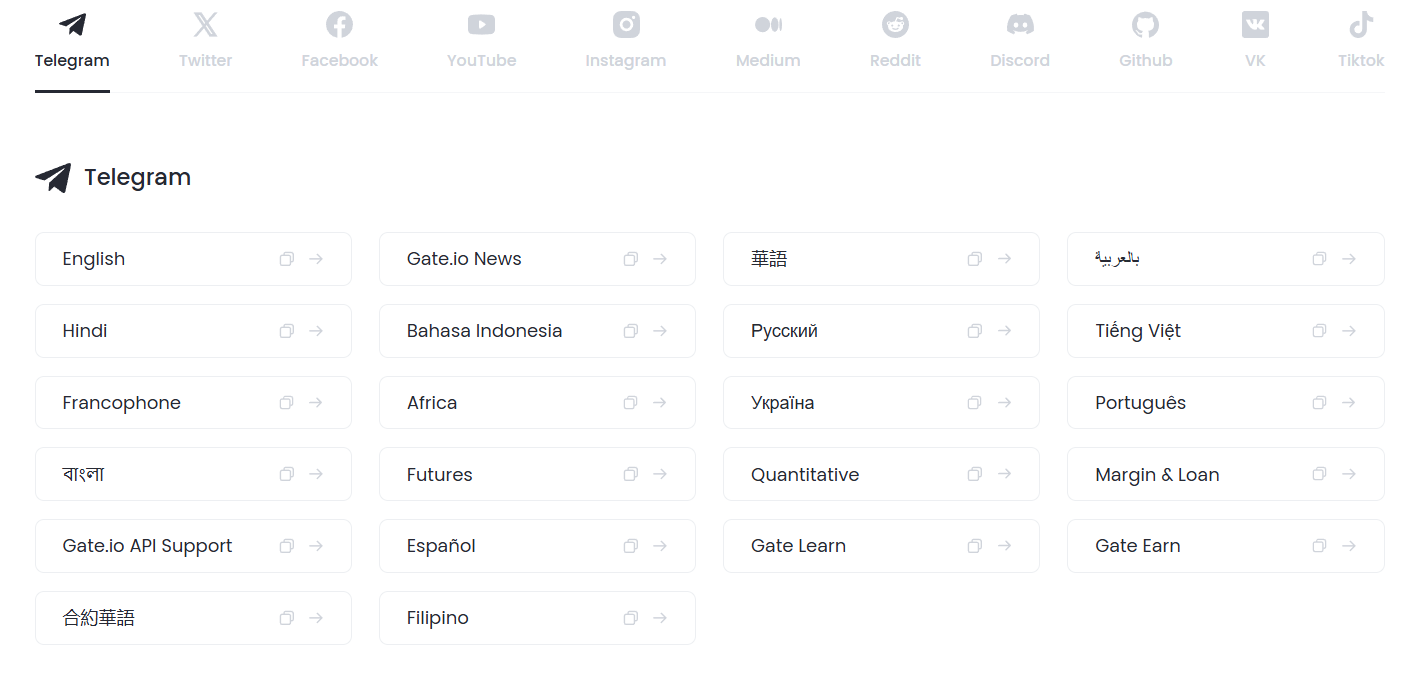The height and width of the screenshot is (691, 1412).
Task: Open the Africa group arrow
Action: tap(660, 403)
